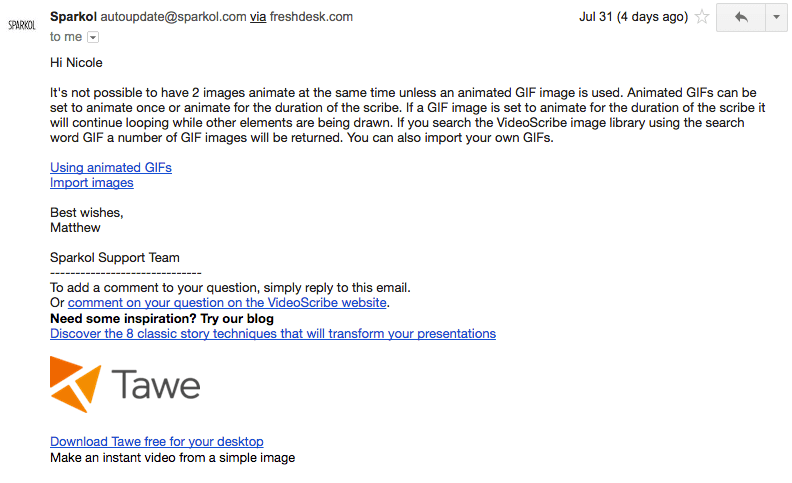Star this Sparkol email

(x=702, y=17)
